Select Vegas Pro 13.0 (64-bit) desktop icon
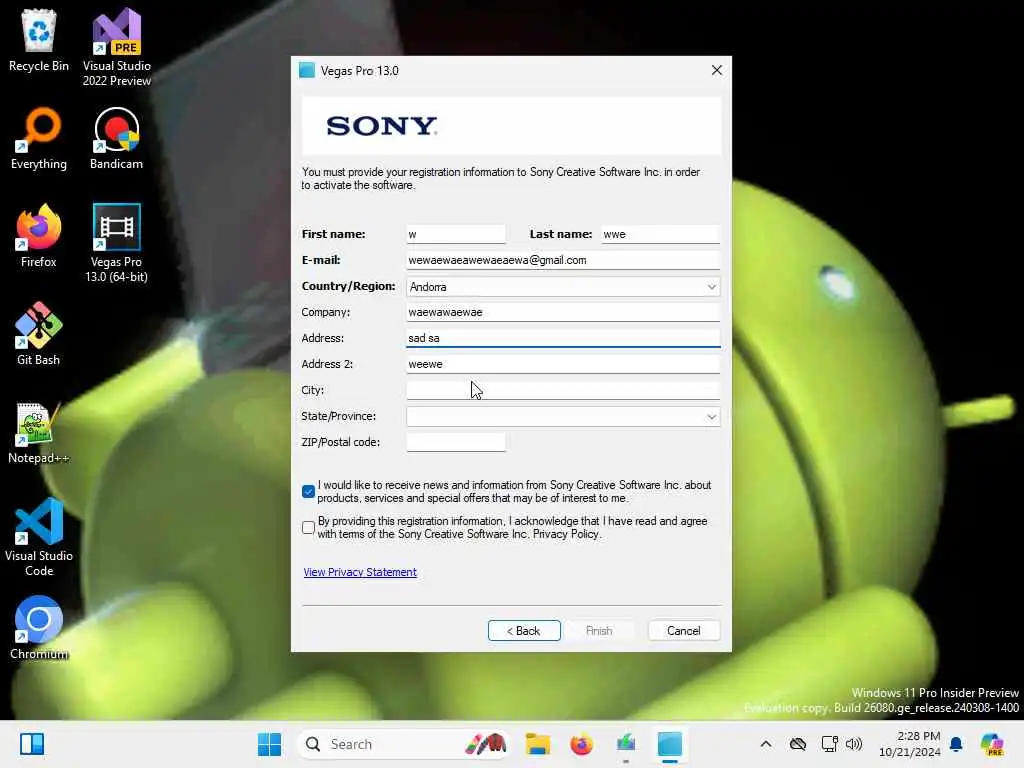1024x768 pixels. coord(116,243)
